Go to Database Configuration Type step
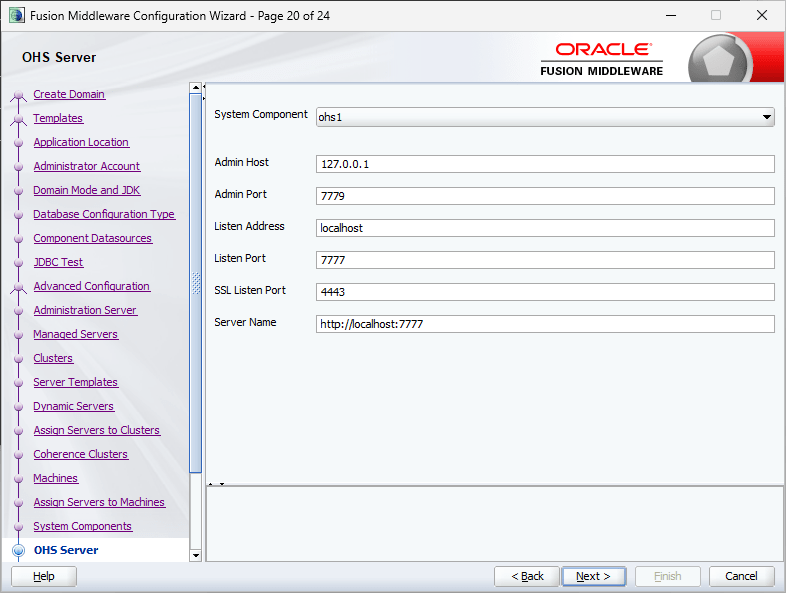This screenshot has height=593, width=786. (x=104, y=215)
